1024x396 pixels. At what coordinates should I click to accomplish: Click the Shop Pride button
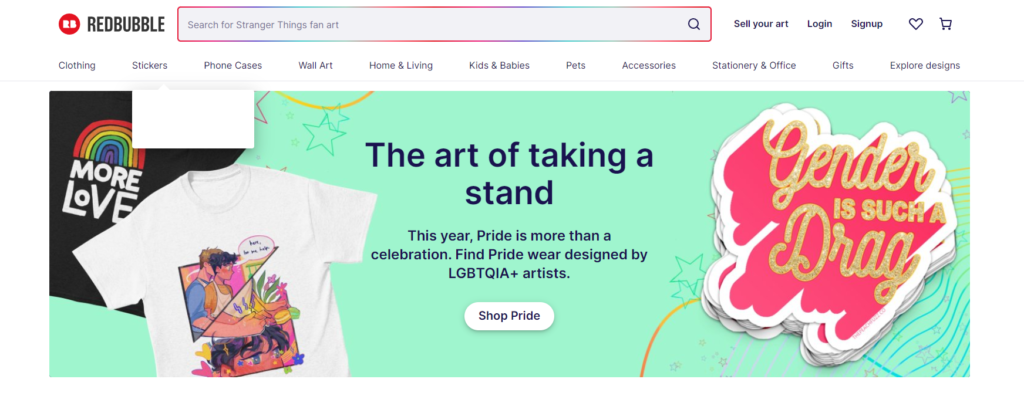coord(509,316)
